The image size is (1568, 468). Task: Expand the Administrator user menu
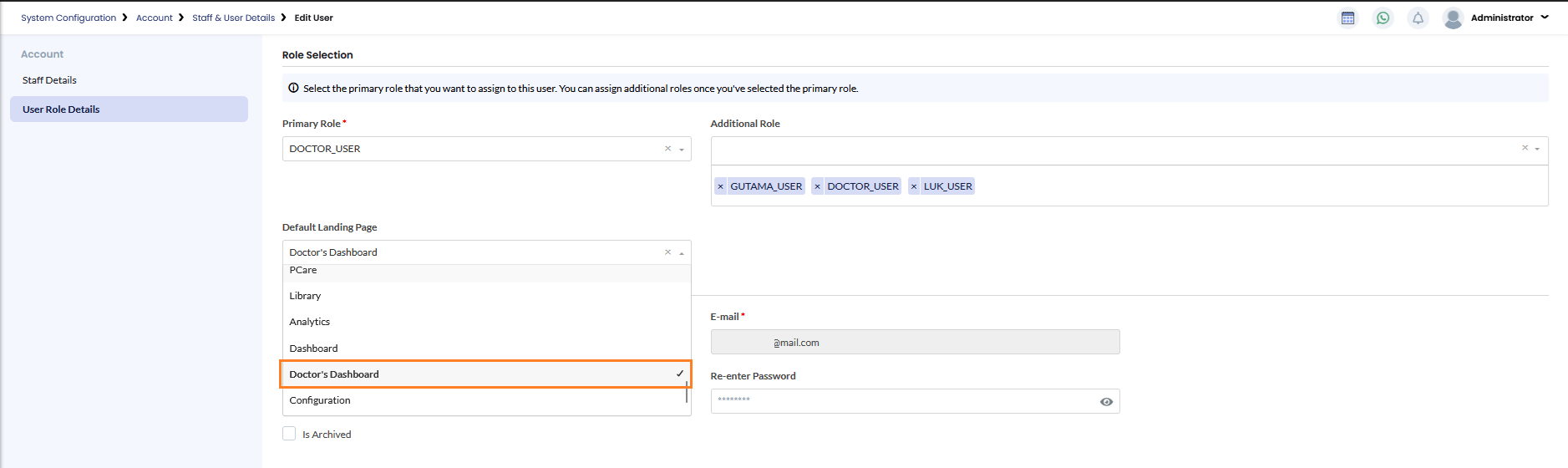(1545, 17)
